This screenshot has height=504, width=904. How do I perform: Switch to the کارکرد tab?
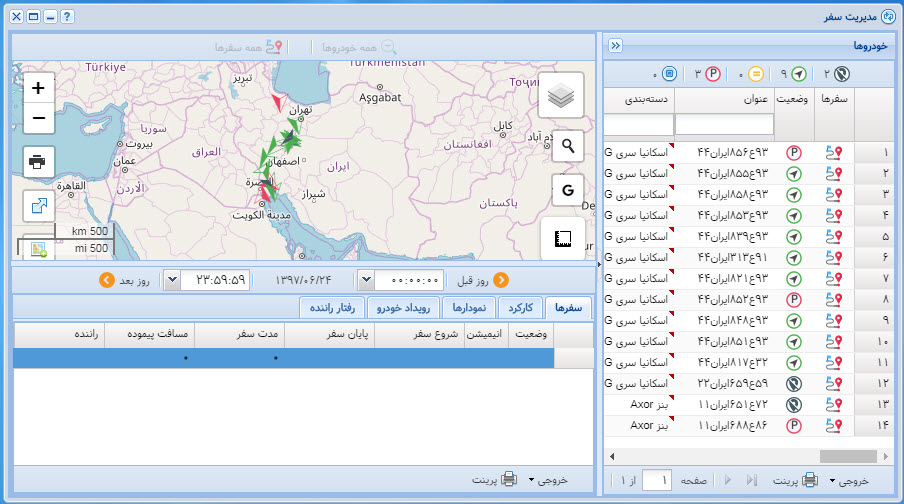point(519,308)
